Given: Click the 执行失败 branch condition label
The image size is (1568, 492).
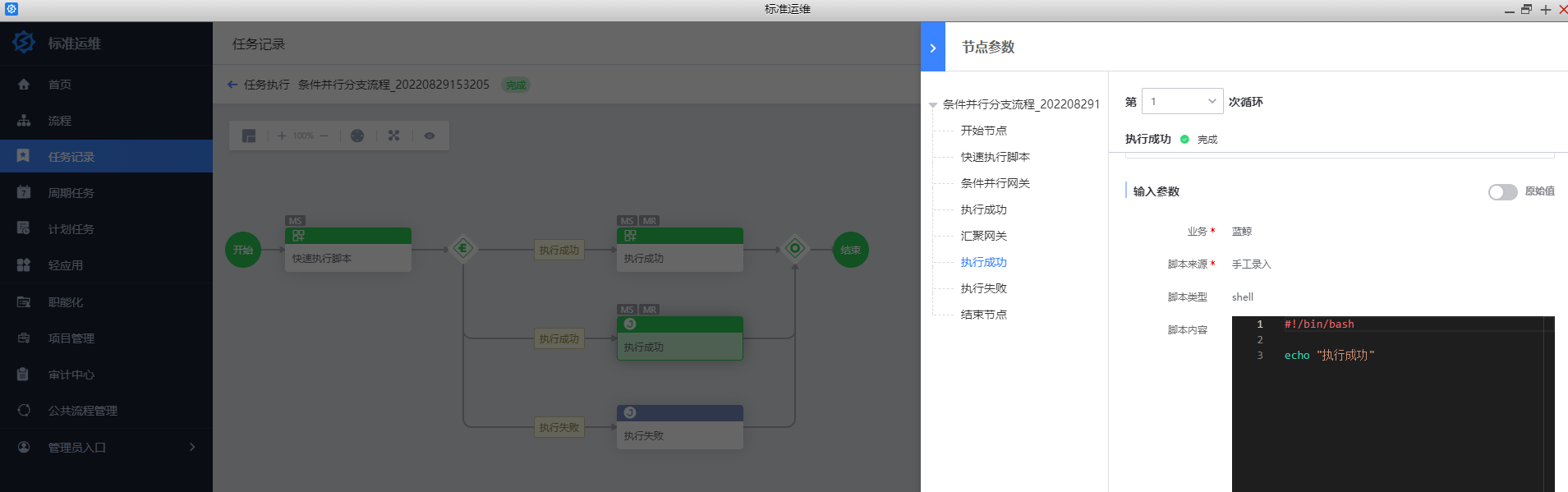Looking at the screenshot, I should point(559,427).
